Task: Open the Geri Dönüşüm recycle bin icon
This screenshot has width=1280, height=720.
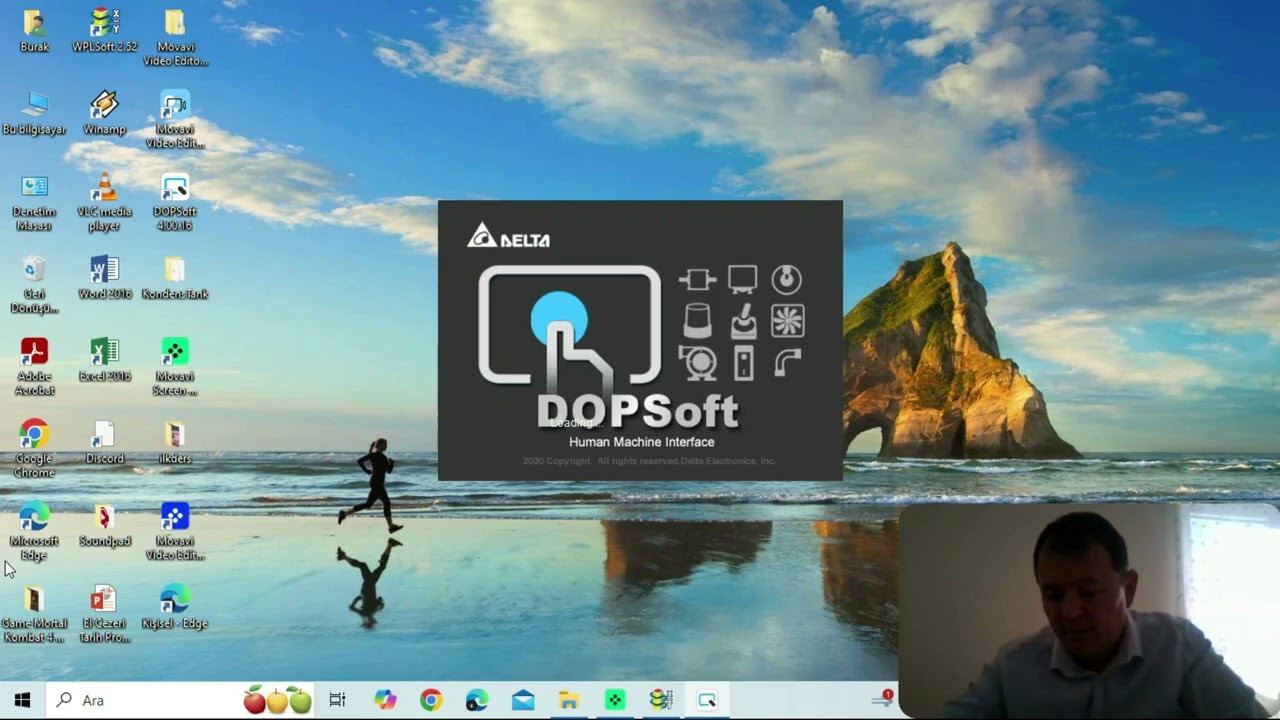Action: pyautogui.click(x=34, y=285)
